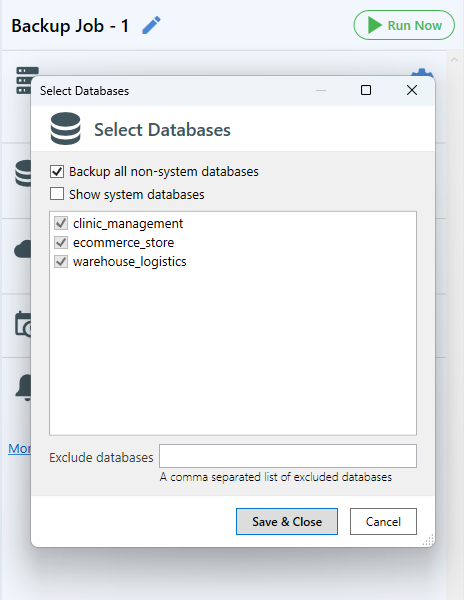The width and height of the screenshot is (464, 600).
Task: Click the notification bell icon in sidebar
Action: click(x=23, y=388)
